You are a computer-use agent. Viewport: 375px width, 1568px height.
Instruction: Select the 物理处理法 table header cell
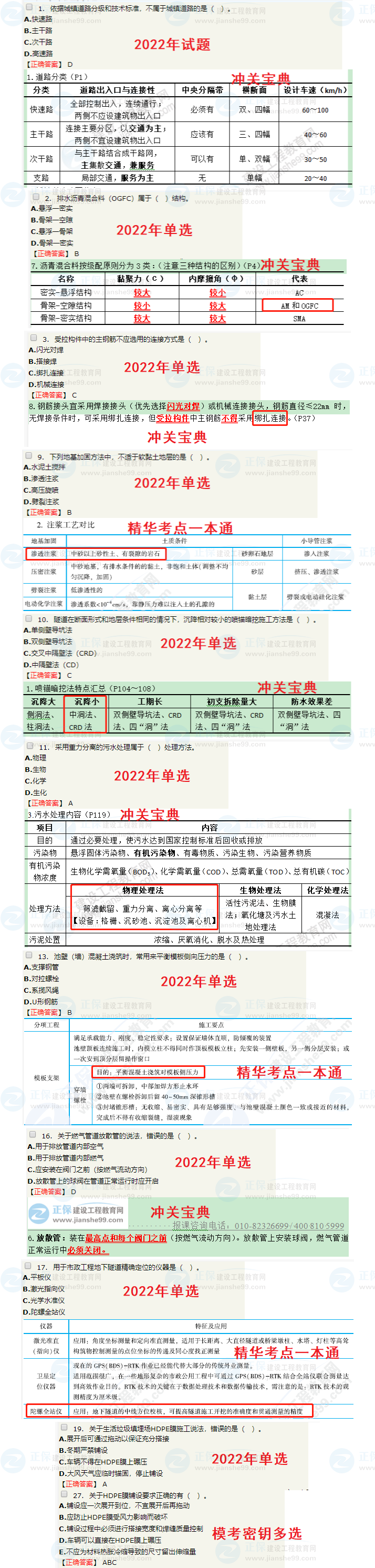coord(143,890)
